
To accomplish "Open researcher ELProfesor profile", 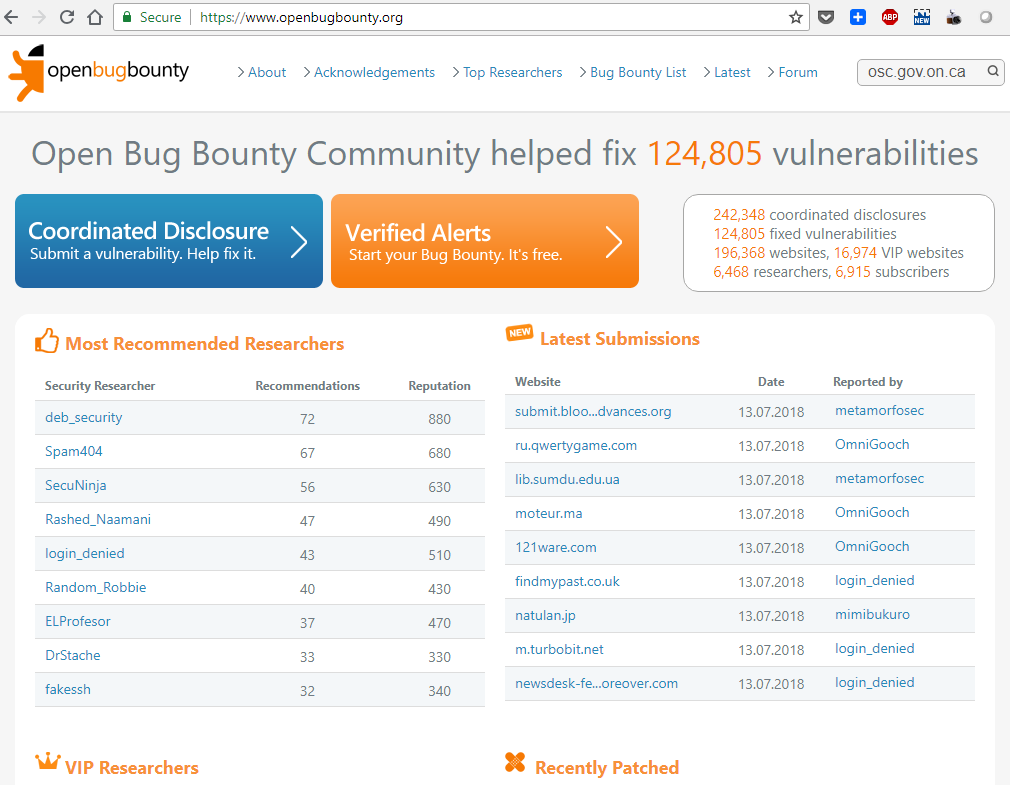I will (77, 621).
